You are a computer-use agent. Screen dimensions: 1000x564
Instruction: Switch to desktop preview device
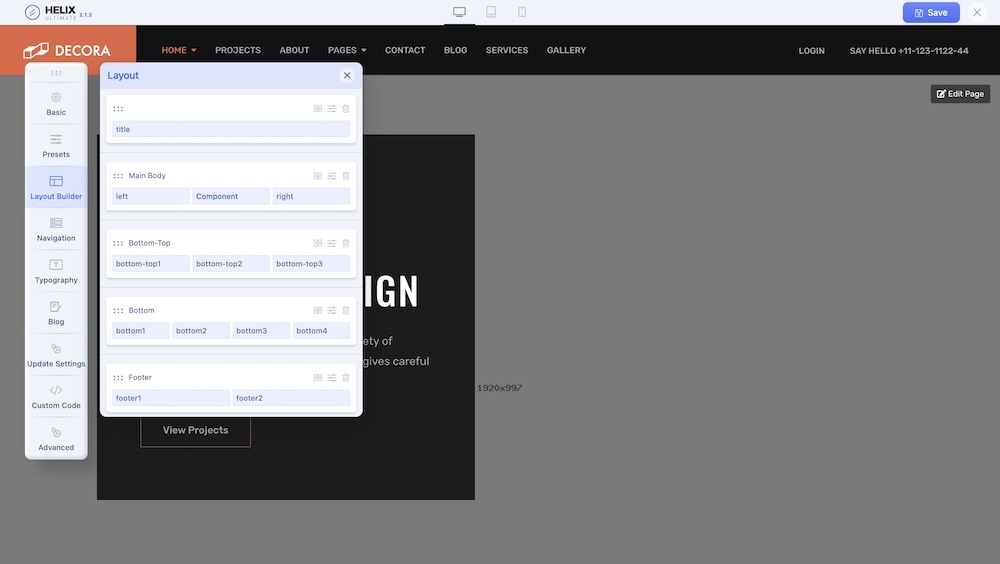[x=459, y=12]
